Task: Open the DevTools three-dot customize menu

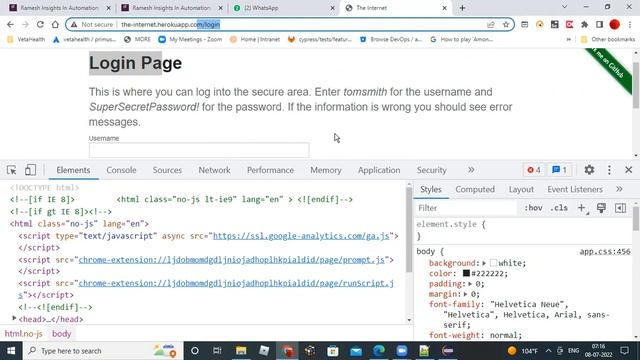Action: point(609,170)
